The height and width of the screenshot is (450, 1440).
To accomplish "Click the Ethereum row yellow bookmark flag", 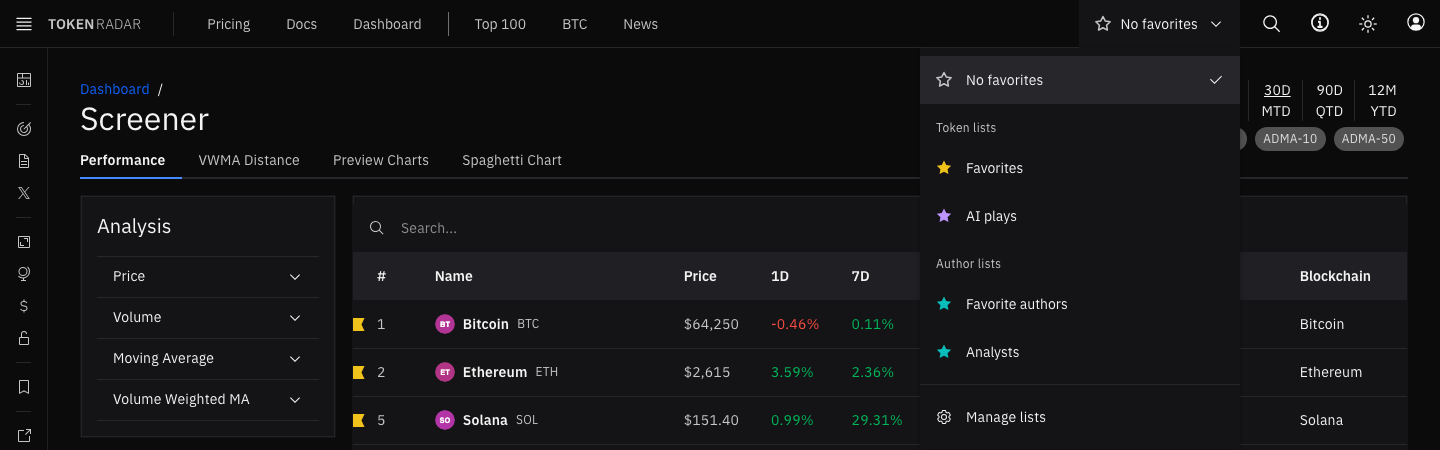I will point(359,372).
